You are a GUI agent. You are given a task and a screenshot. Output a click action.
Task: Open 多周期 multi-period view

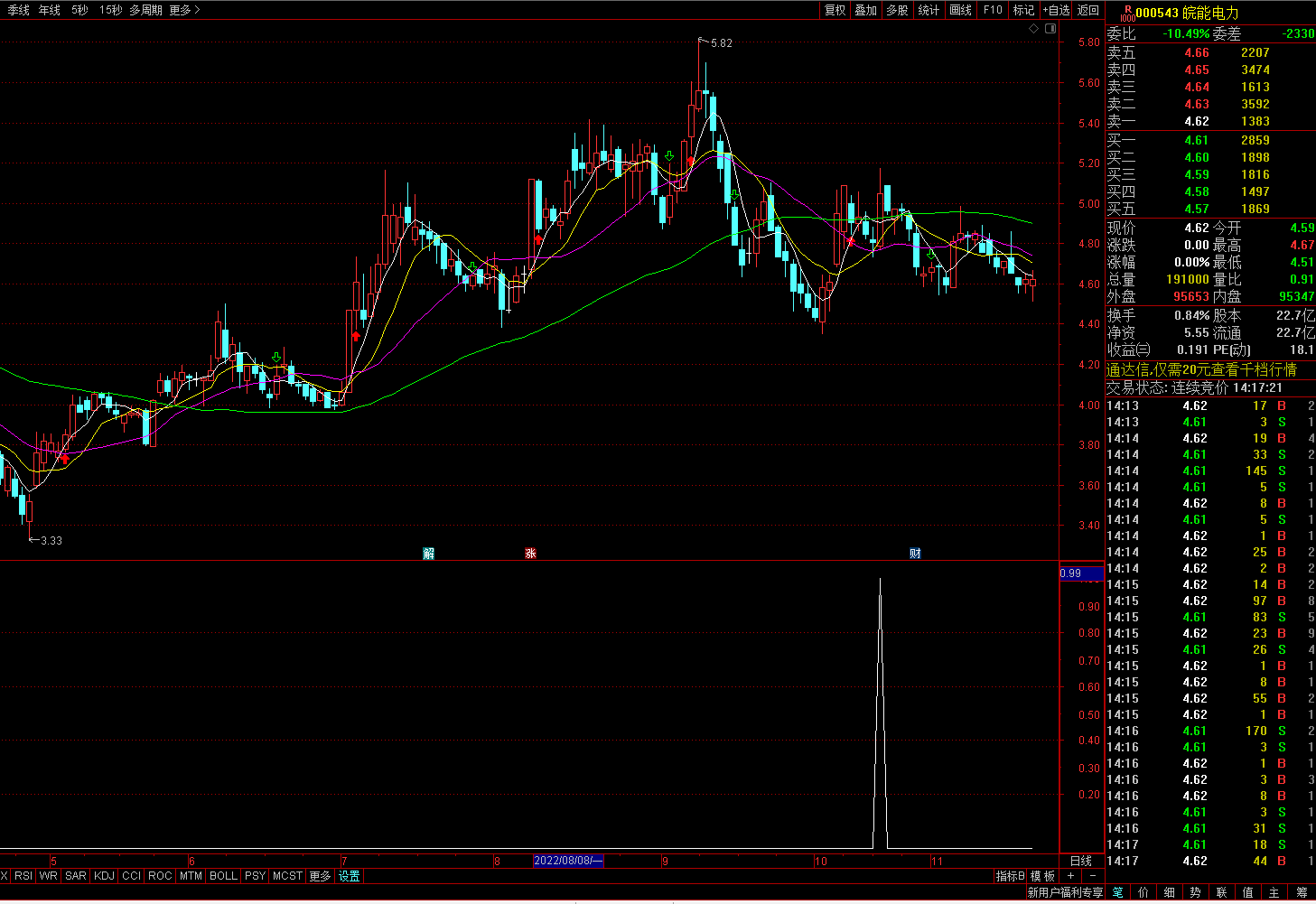click(x=145, y=10)
